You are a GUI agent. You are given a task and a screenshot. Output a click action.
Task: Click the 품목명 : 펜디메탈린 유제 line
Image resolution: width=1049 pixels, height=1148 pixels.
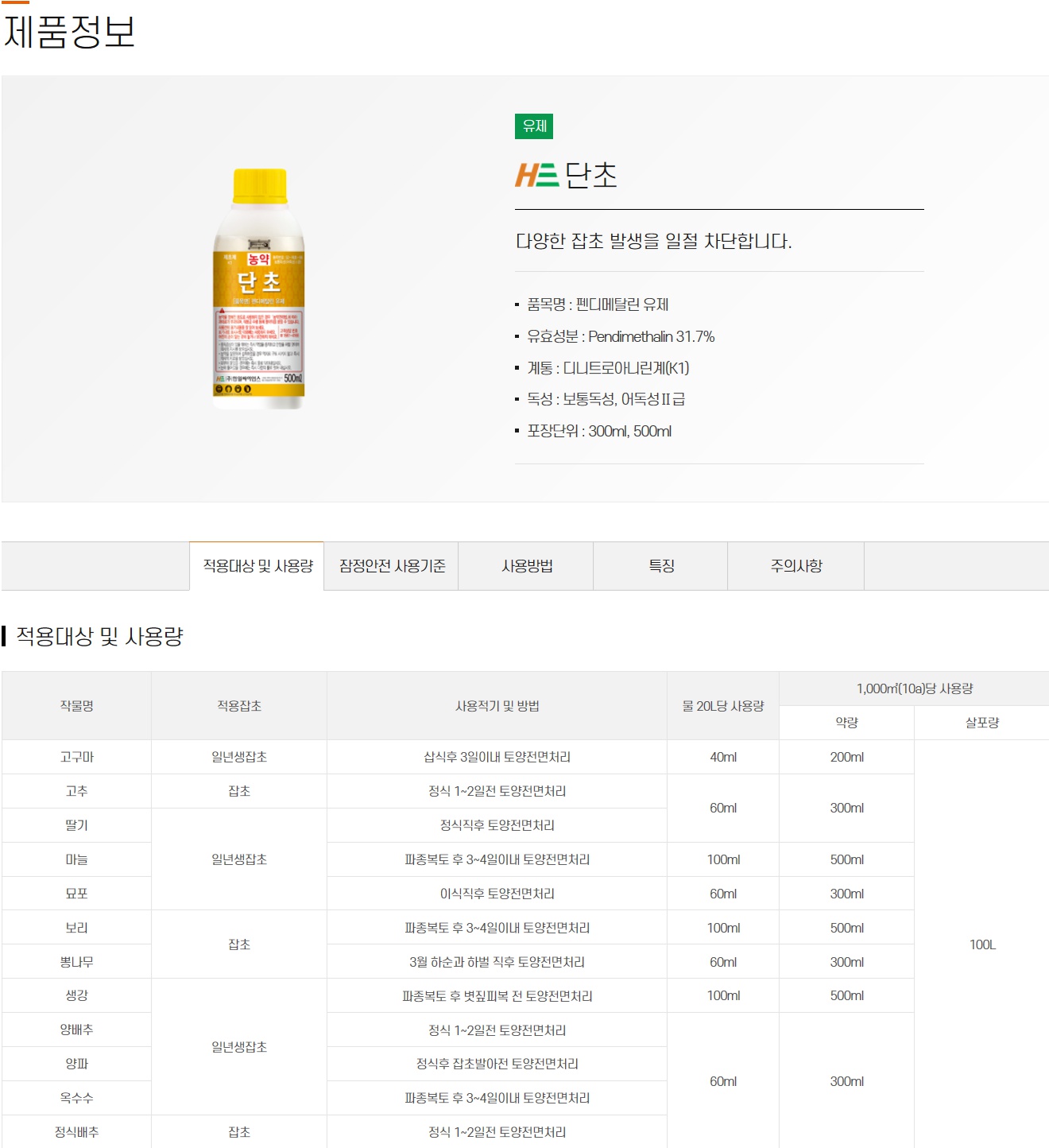598,304
